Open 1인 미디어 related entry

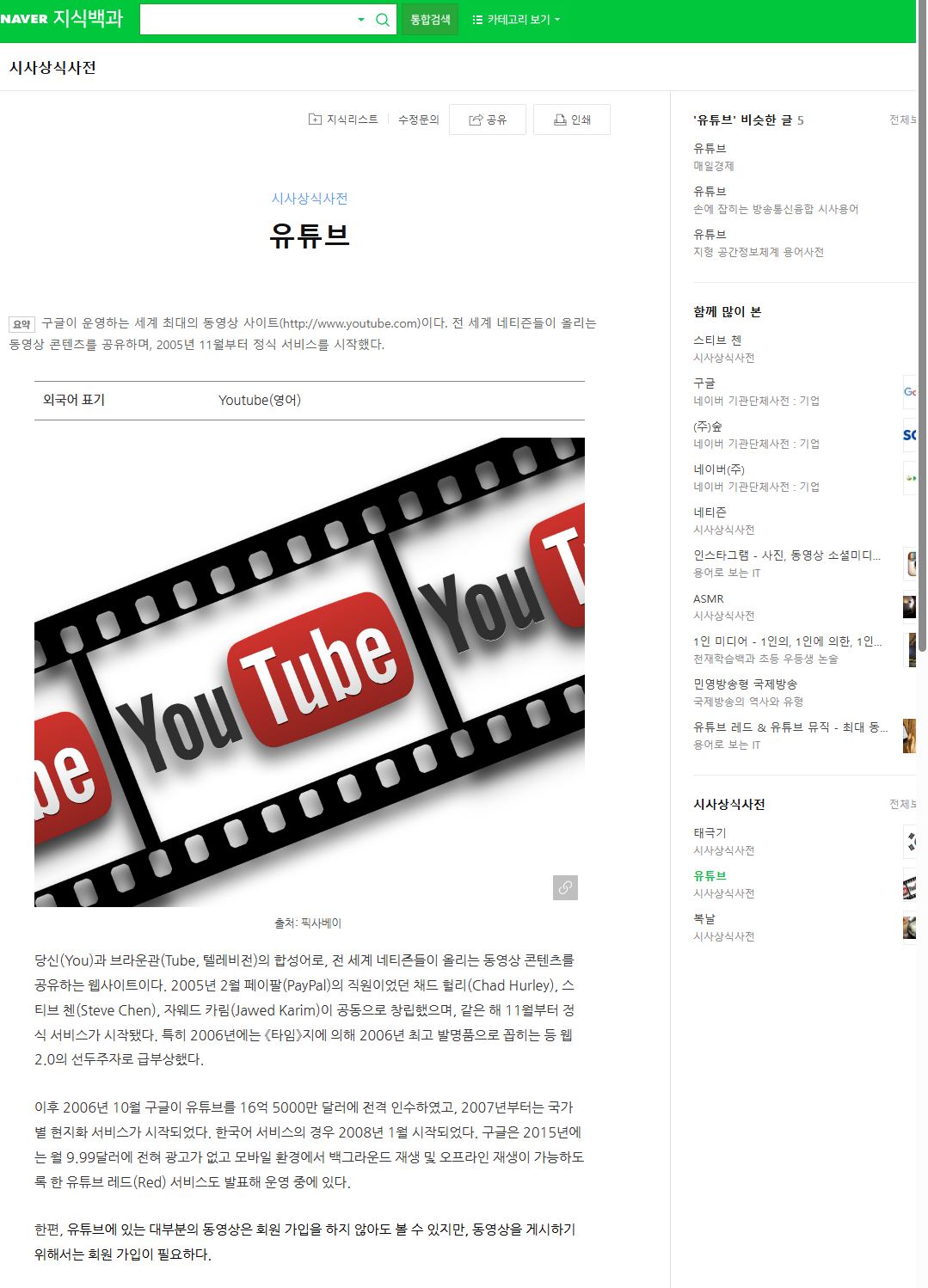pyautogui.click(x=788, y=641)
